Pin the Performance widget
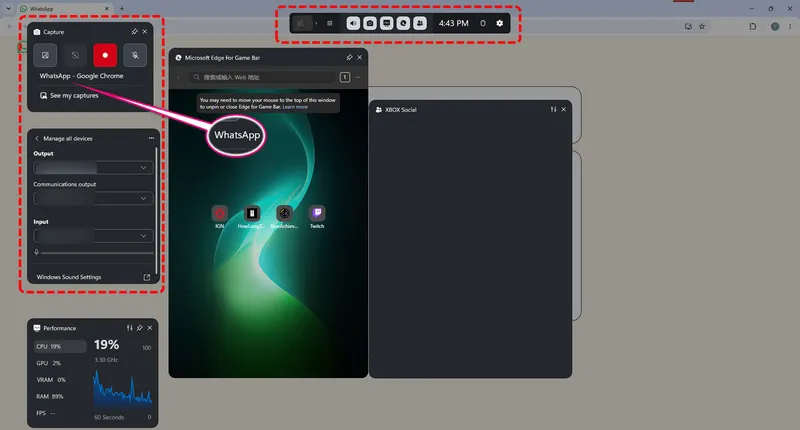The height and width of the screenshot is (430, 800). point(140,328)
